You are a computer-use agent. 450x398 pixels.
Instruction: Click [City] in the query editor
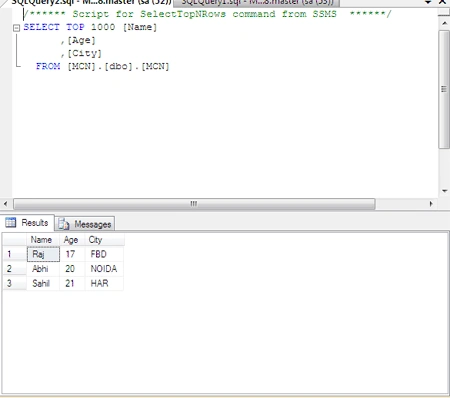(x=84, y=53)
